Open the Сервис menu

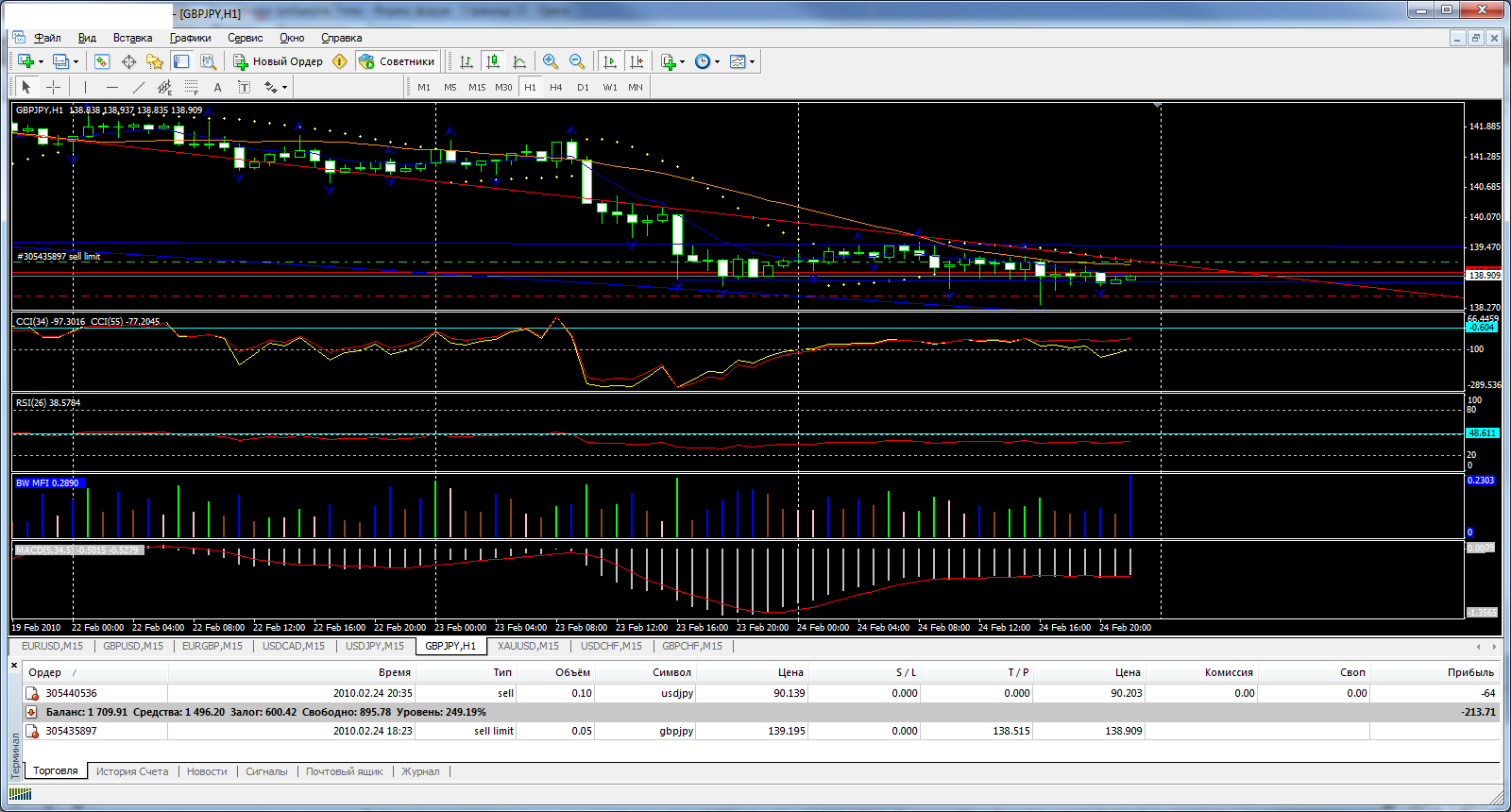(x=245, y=38)
